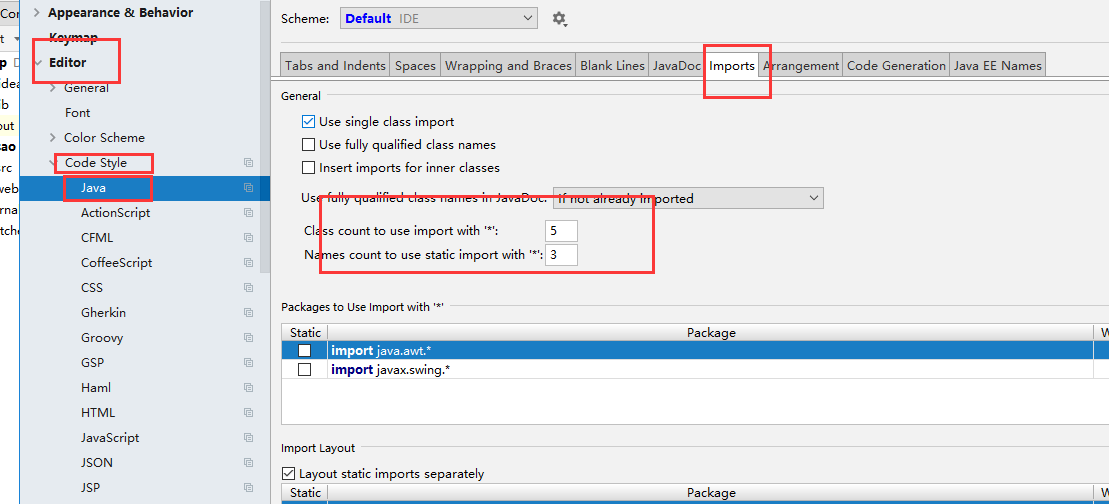Screen dimensions: 1109x504
Task: Select CFML code style
Action: point(97,238)
